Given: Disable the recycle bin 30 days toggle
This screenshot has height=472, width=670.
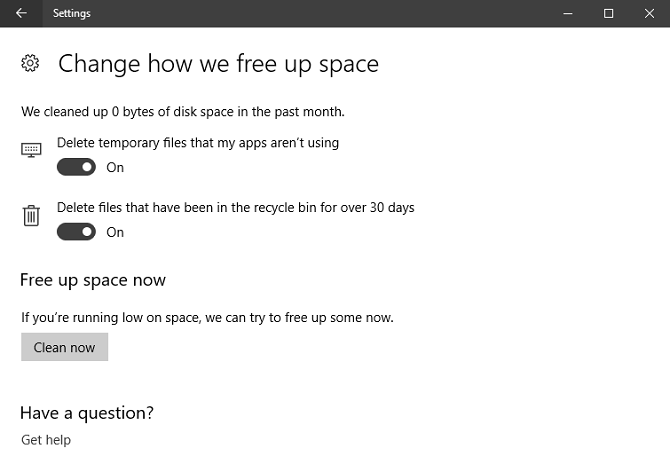Looking at the screenshot, I should click(76, 232).
